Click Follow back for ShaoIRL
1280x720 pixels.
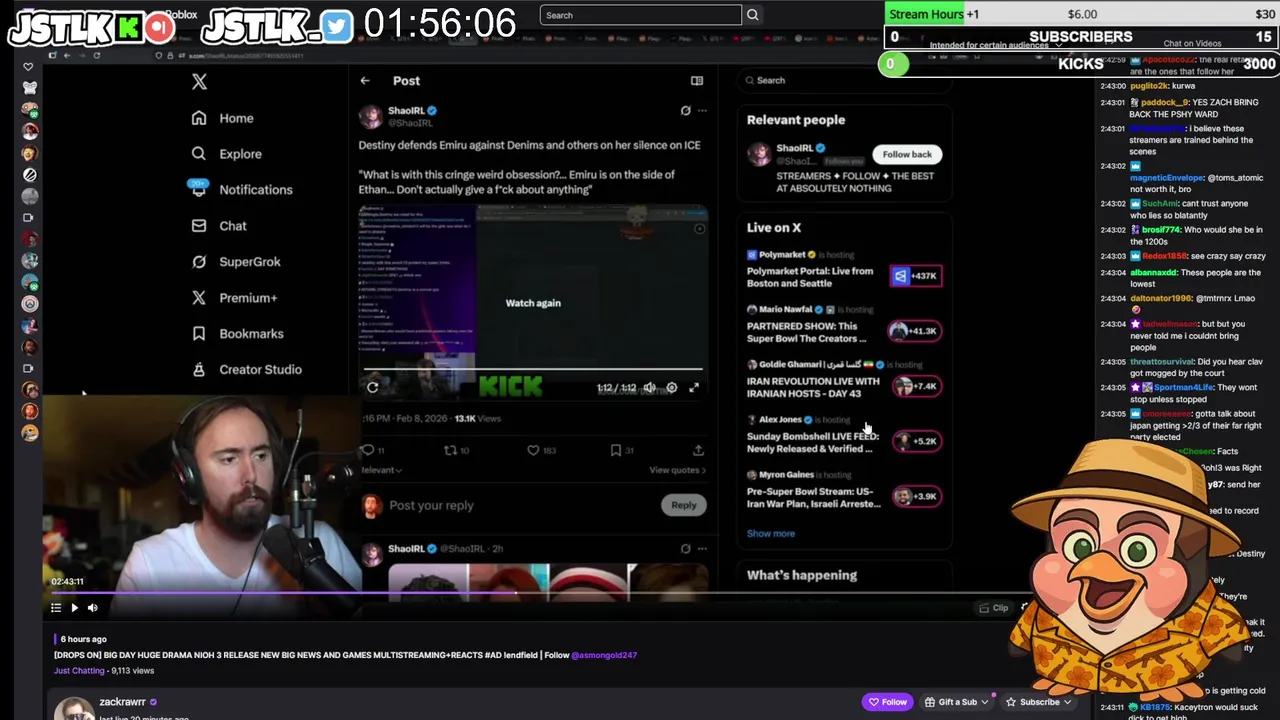[x=907, y=154]
